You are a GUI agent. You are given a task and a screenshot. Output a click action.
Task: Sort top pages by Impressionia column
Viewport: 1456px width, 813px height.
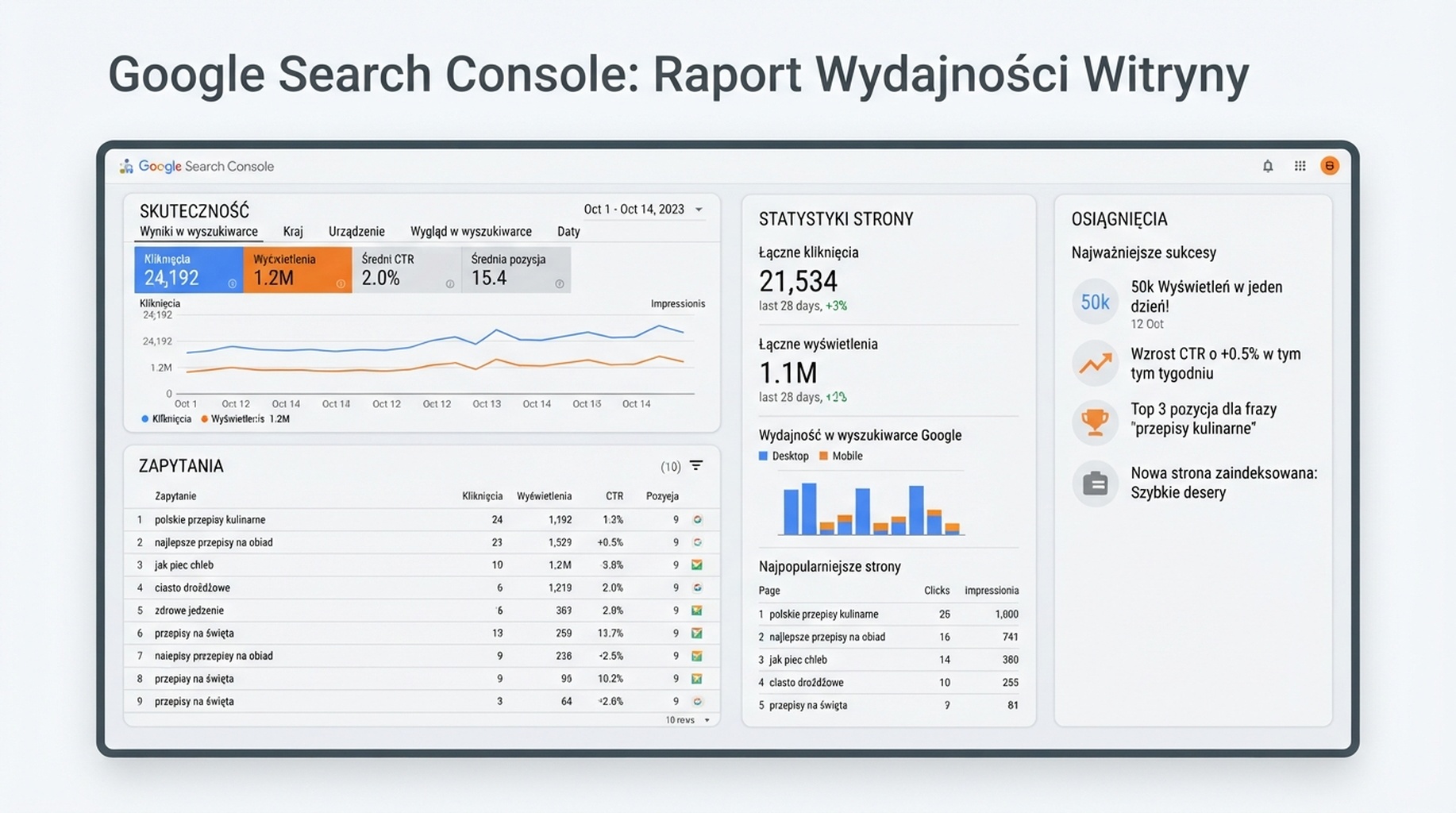(x=992, y=591)
